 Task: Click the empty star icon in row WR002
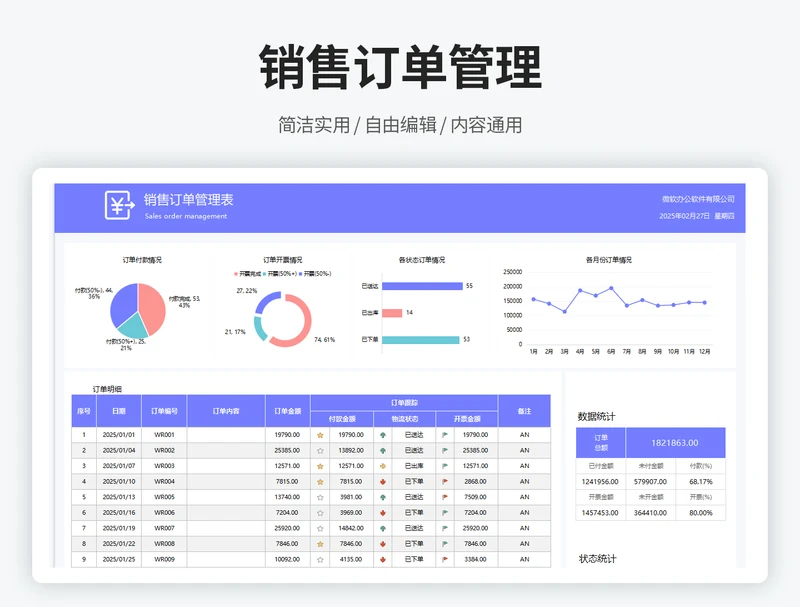[320, 450]
